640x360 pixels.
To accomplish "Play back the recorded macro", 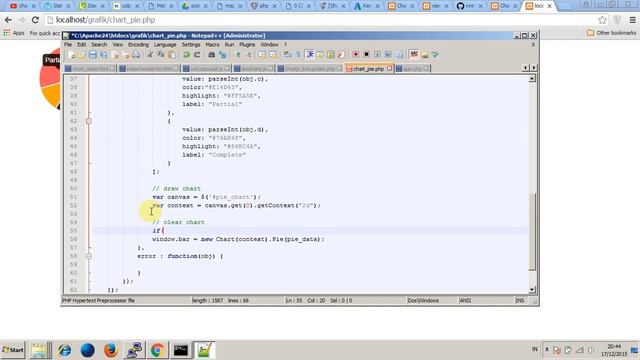I will [378, 54].
